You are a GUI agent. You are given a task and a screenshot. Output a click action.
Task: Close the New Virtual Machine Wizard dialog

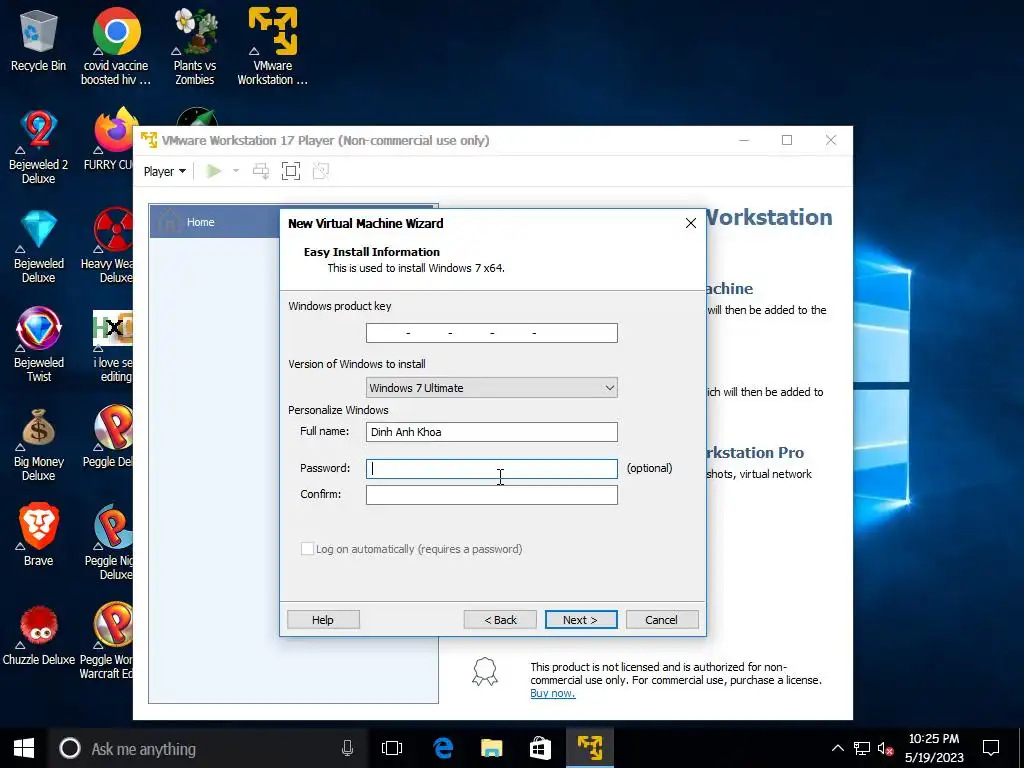(x=690, y=223)
